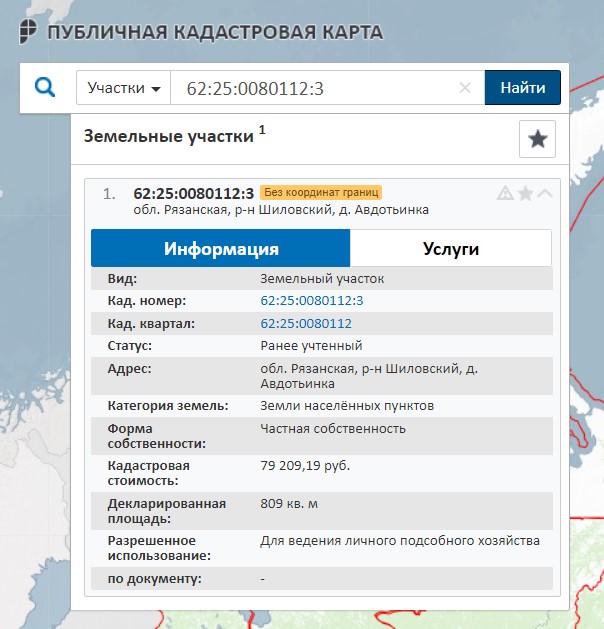Click the magnifier search icon
This screenshot has height=629, width=604.
tap(45, 87)
